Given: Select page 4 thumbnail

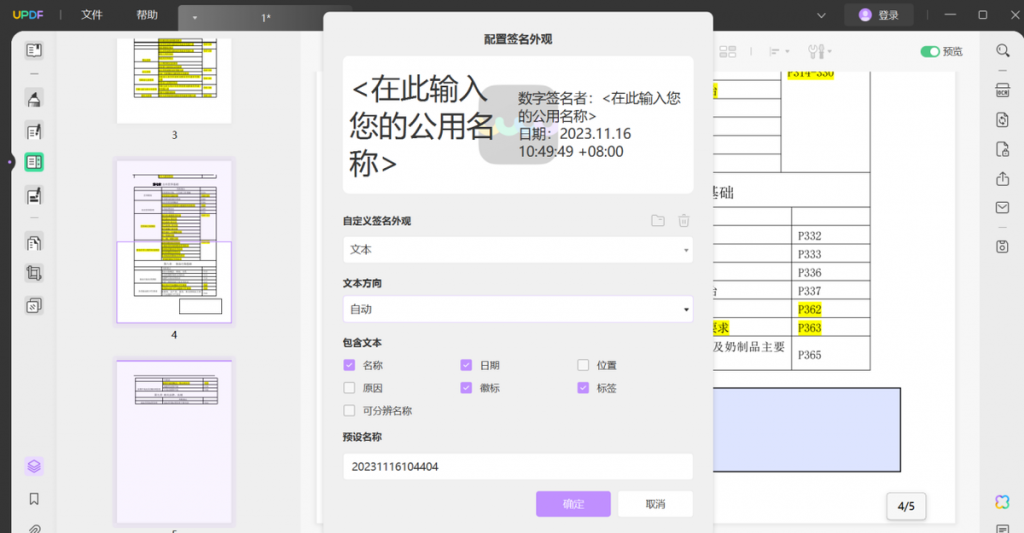Looking at the screenshot, I should [x=174, y=242].
